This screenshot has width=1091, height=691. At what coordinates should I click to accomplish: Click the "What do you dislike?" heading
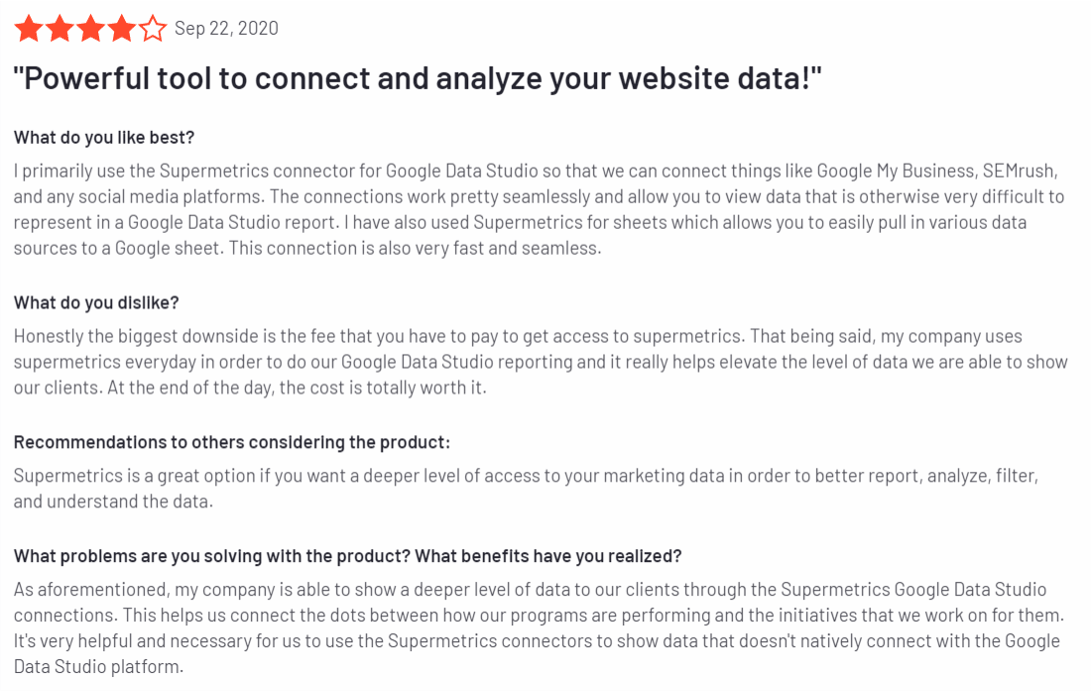pyautogui.click(x=96, y=302)
